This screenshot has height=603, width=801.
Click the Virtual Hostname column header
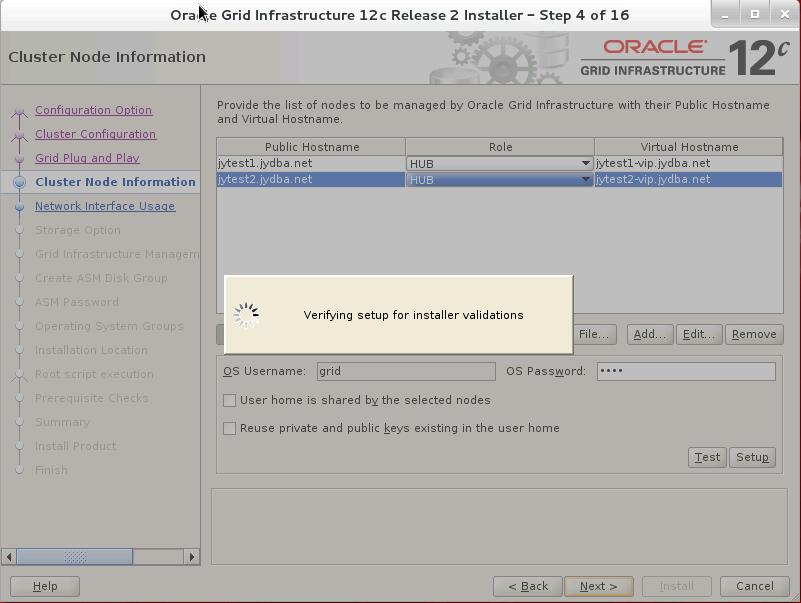tap(689, 147)
